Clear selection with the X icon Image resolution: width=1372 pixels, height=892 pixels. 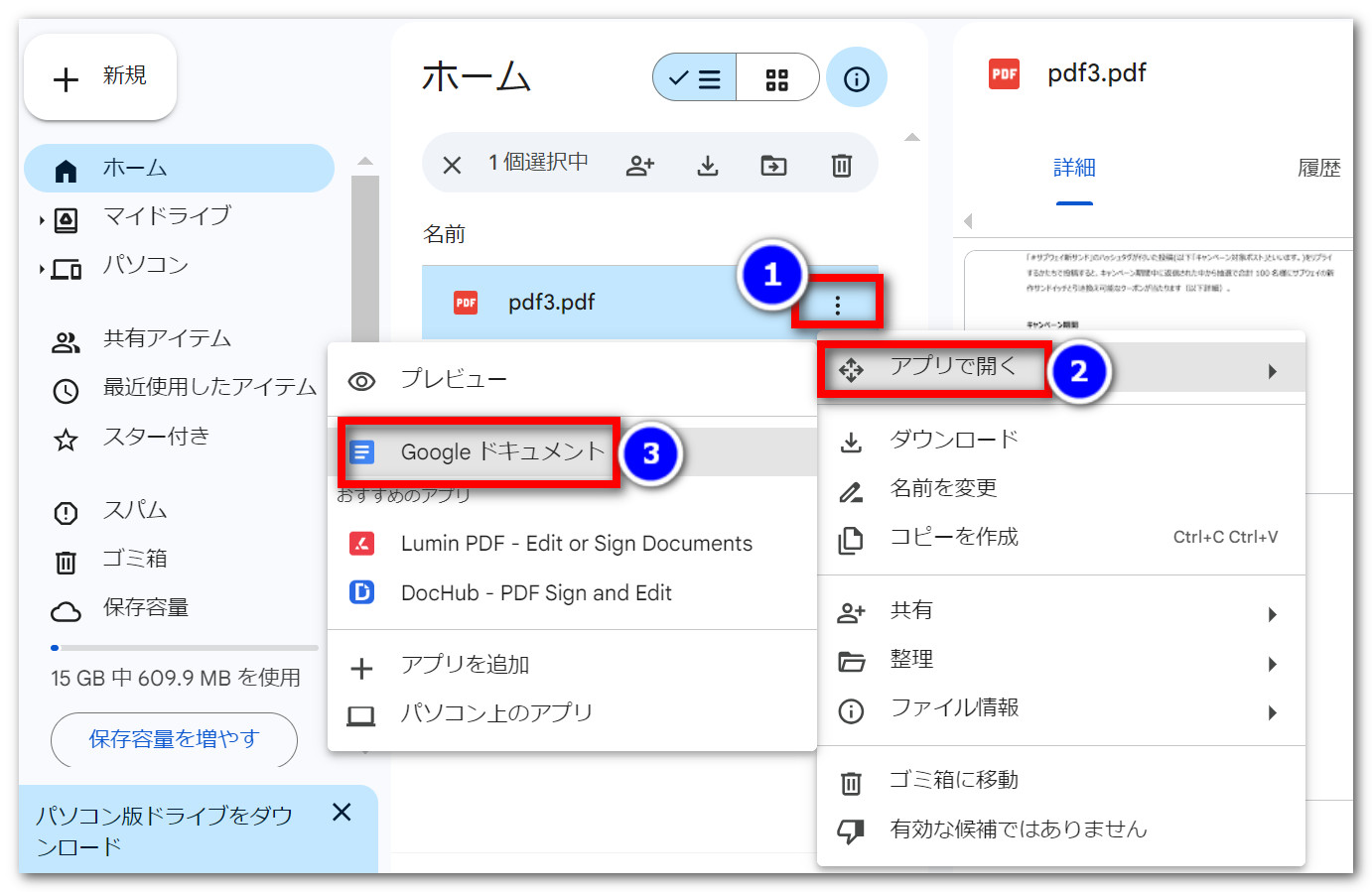click(x=452, y=165)
